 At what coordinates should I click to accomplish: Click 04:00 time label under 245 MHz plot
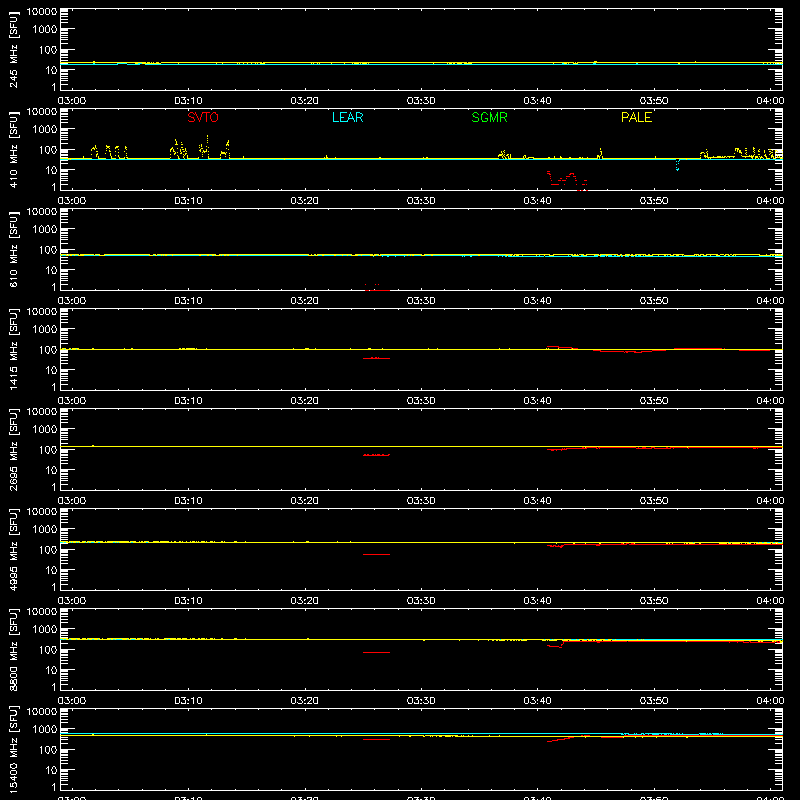[x=770, y=101]
